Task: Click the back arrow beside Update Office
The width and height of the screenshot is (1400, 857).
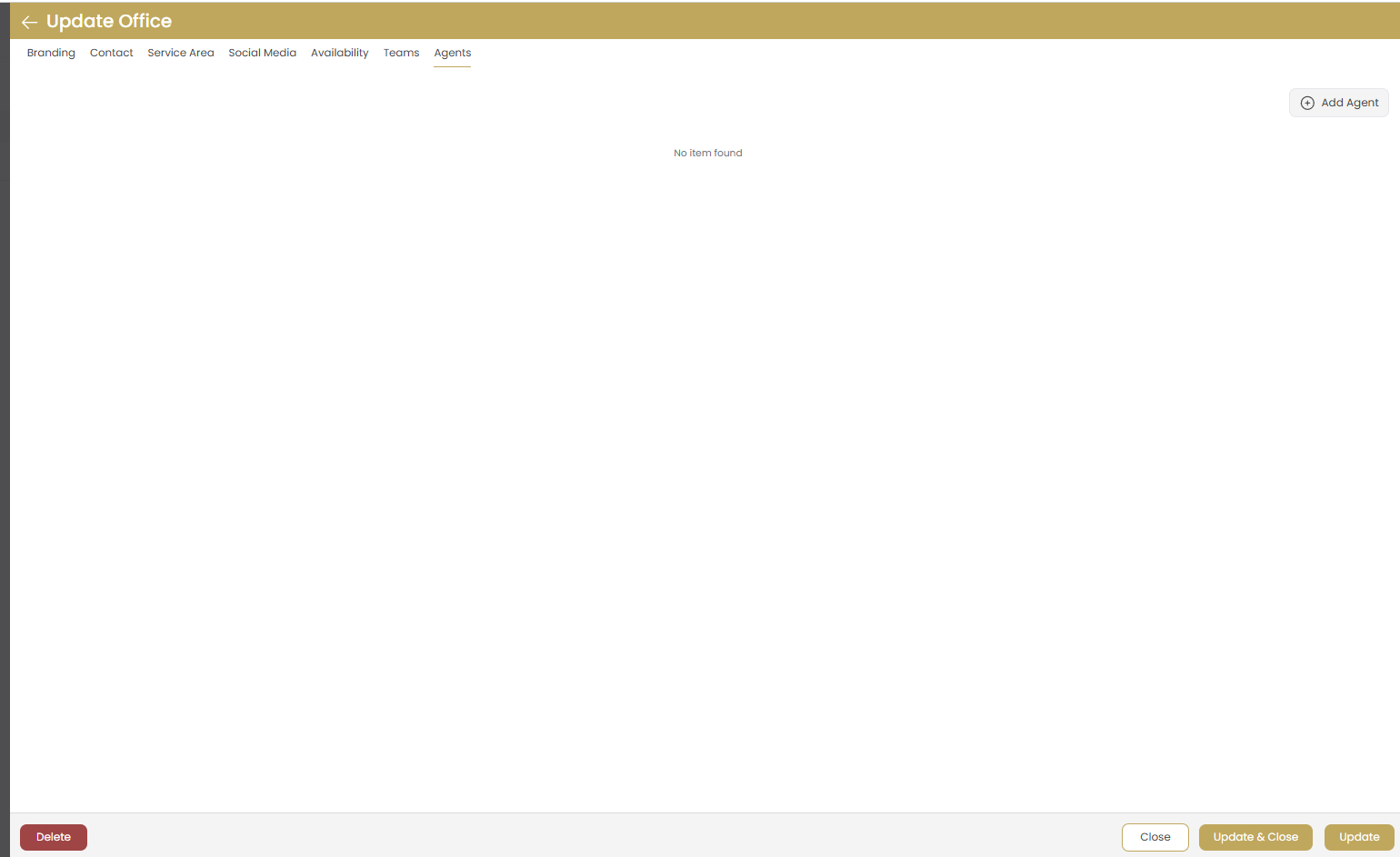Action: (x=29, y=22)
